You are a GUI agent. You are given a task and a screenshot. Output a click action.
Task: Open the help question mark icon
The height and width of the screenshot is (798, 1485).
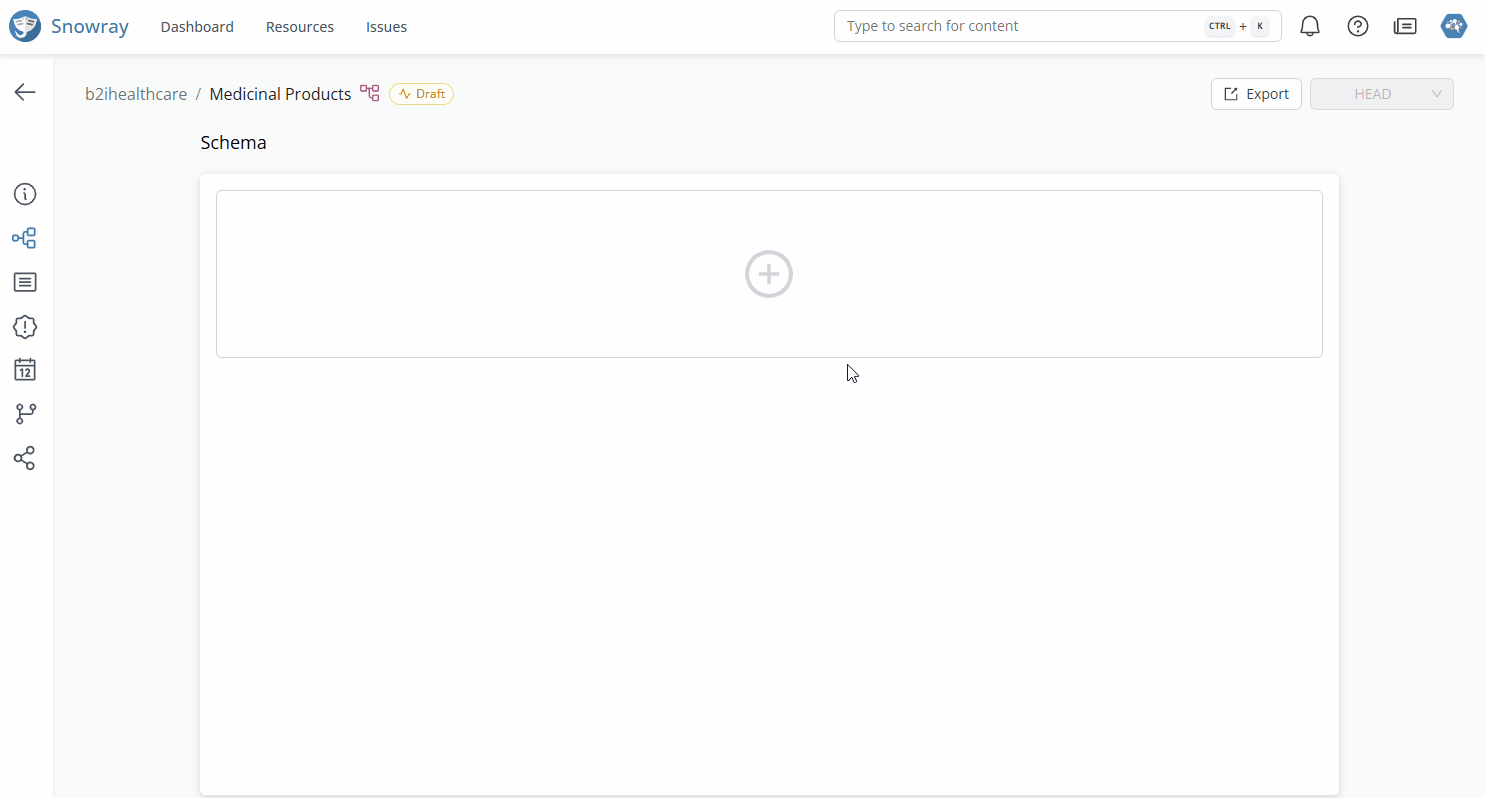pyautogui.click(x=1358, y=27)
